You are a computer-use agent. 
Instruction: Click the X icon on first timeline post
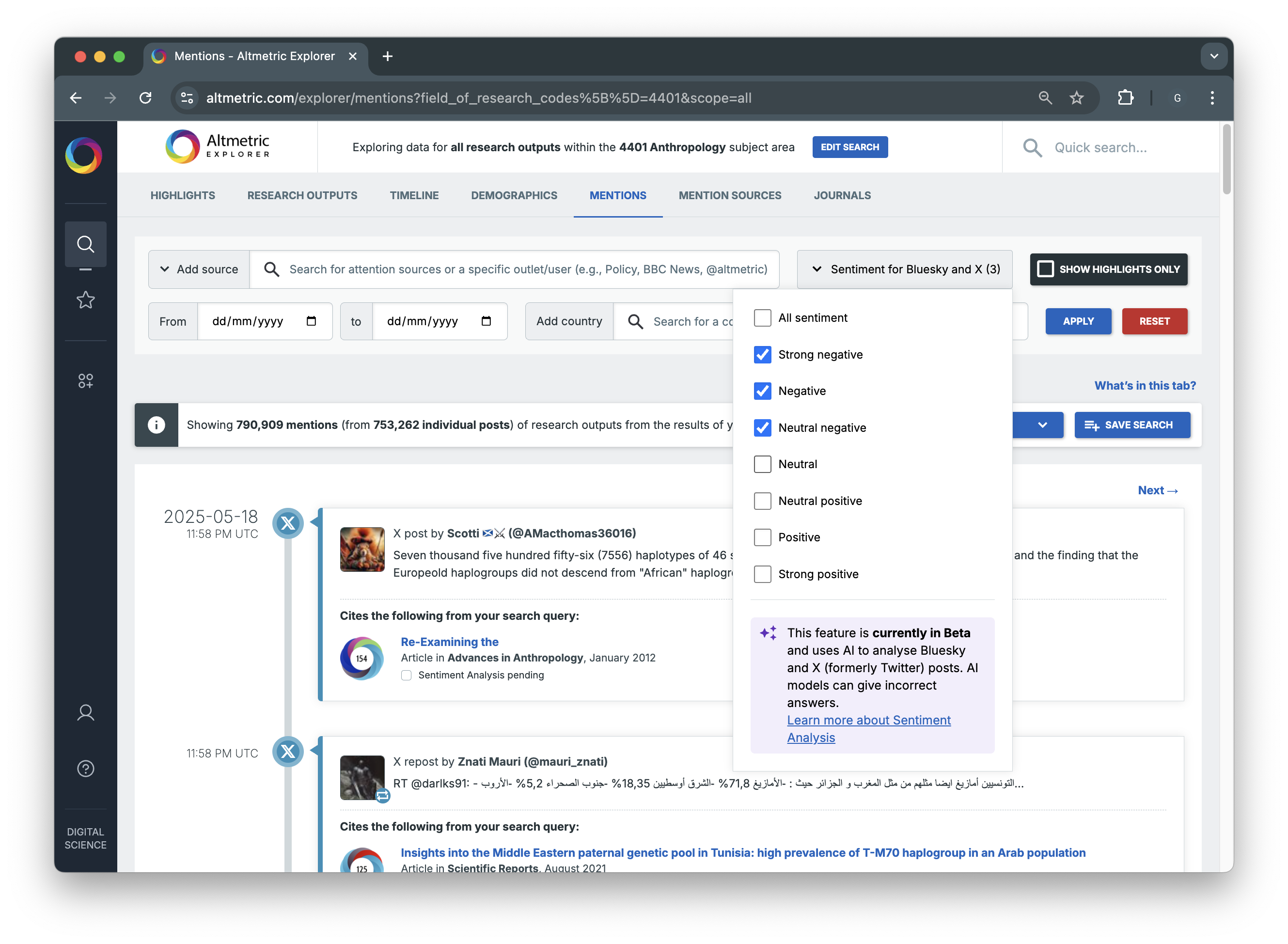click(x=287, y=523)
